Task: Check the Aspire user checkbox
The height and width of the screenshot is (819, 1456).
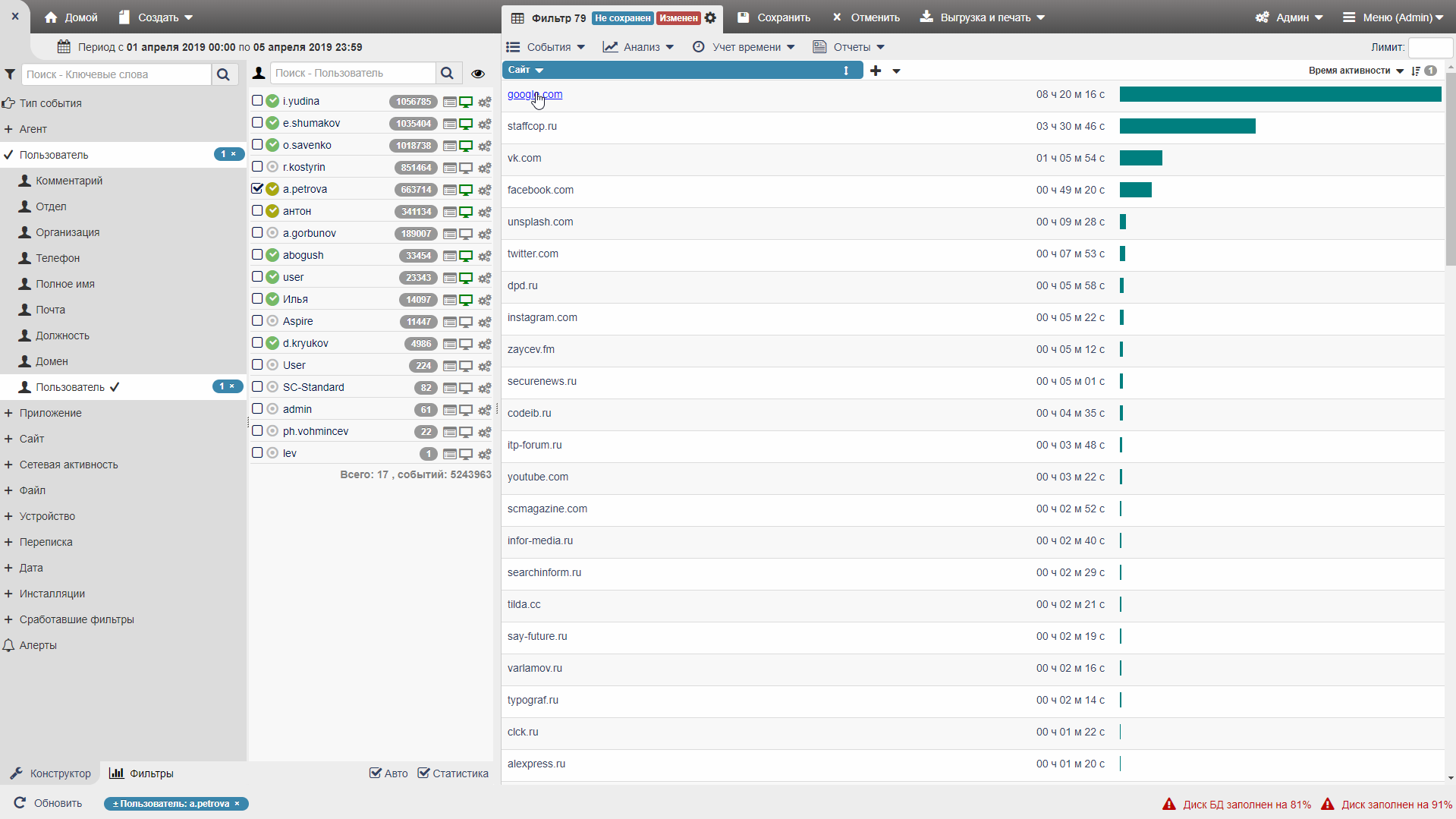Action: 257,320
